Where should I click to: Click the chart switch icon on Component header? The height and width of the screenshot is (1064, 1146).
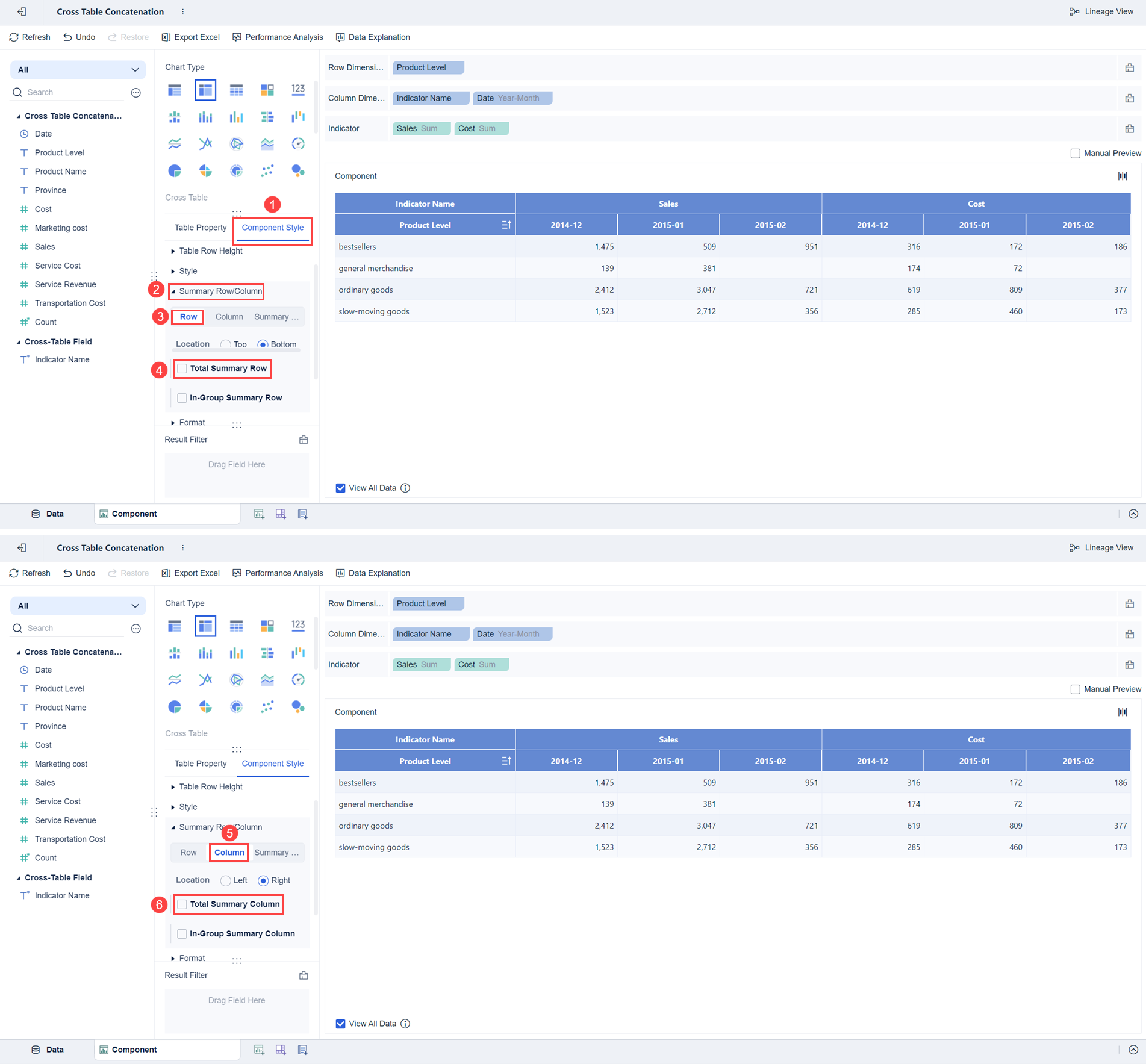[x=1123, y=175]
